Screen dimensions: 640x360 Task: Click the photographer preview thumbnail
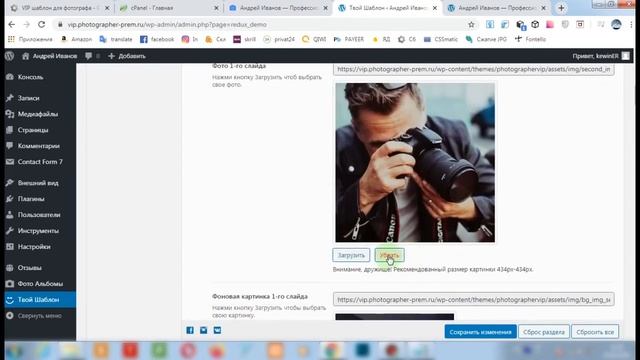[415, 162]
